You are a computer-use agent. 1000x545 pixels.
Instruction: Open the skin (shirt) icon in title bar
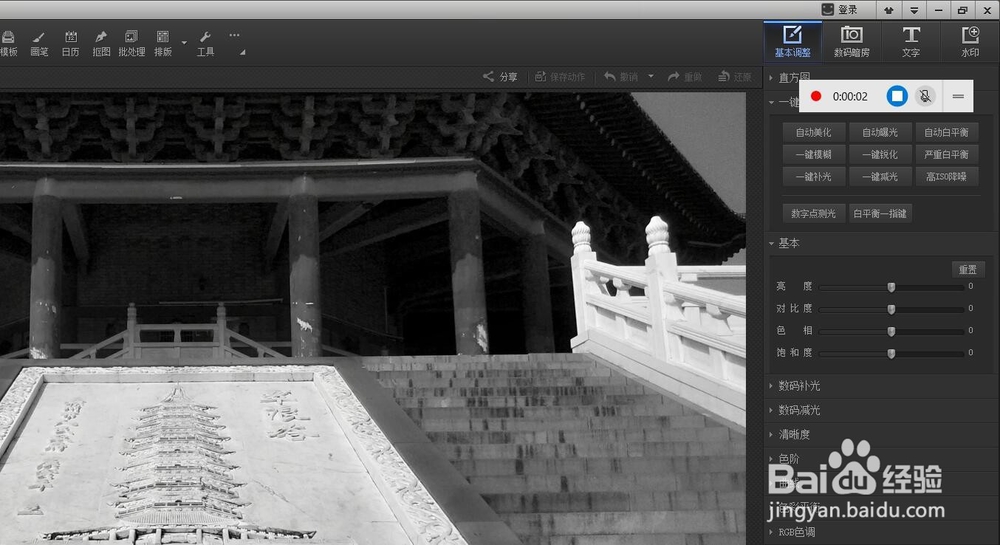pyautogui.click(x=889, y=10)
